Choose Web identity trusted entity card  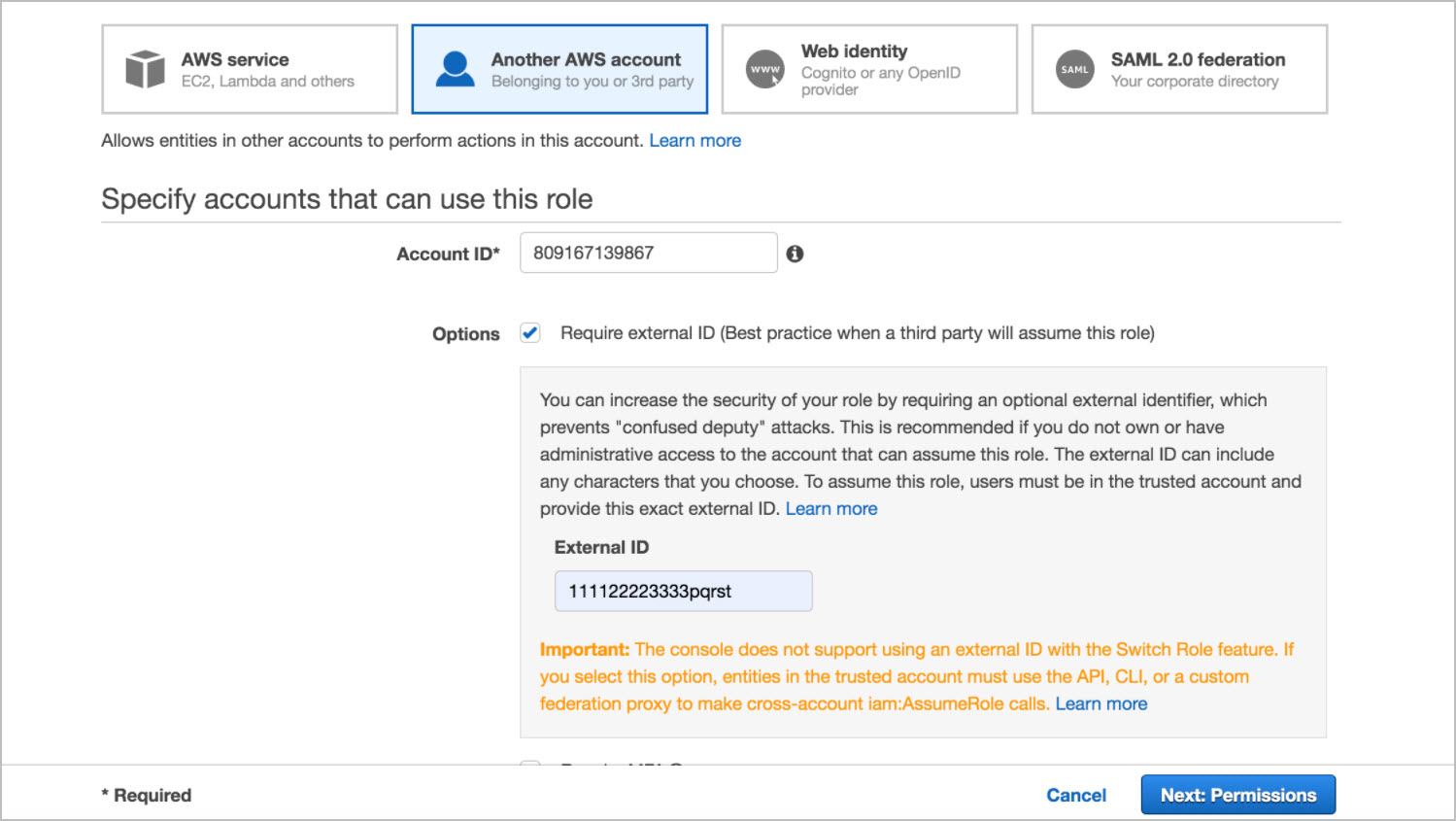869,69
